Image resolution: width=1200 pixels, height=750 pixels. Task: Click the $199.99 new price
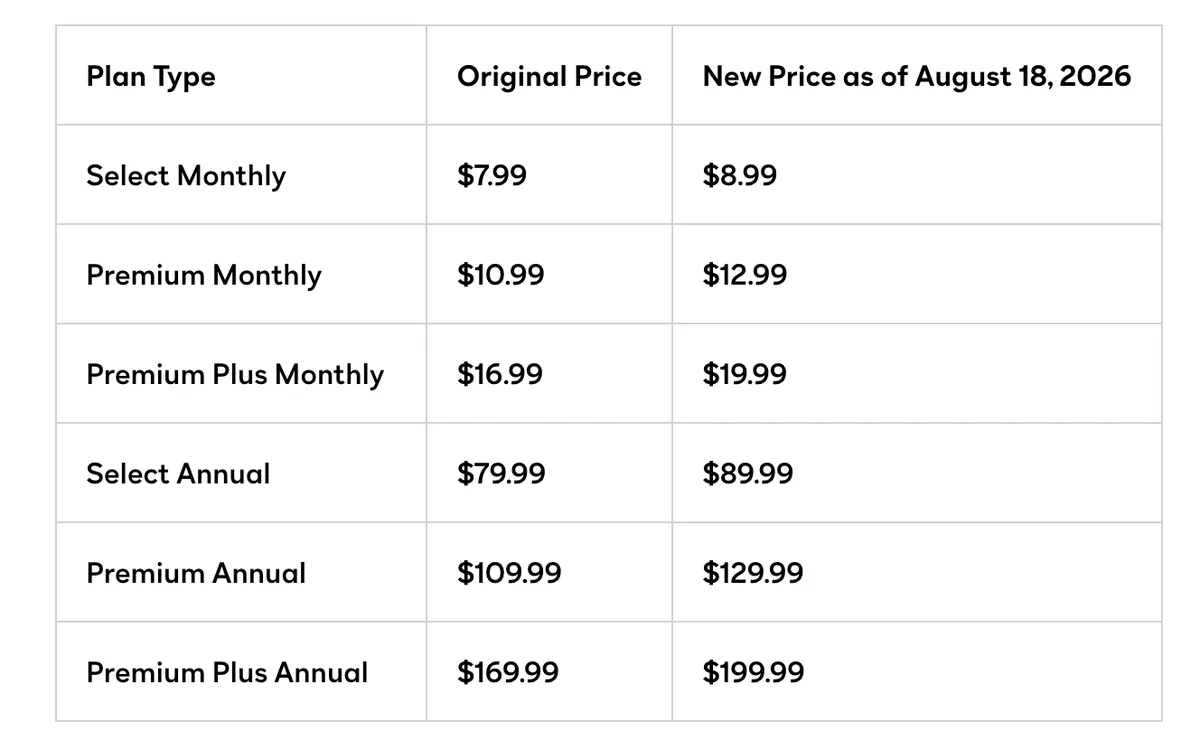coord(753,672)
